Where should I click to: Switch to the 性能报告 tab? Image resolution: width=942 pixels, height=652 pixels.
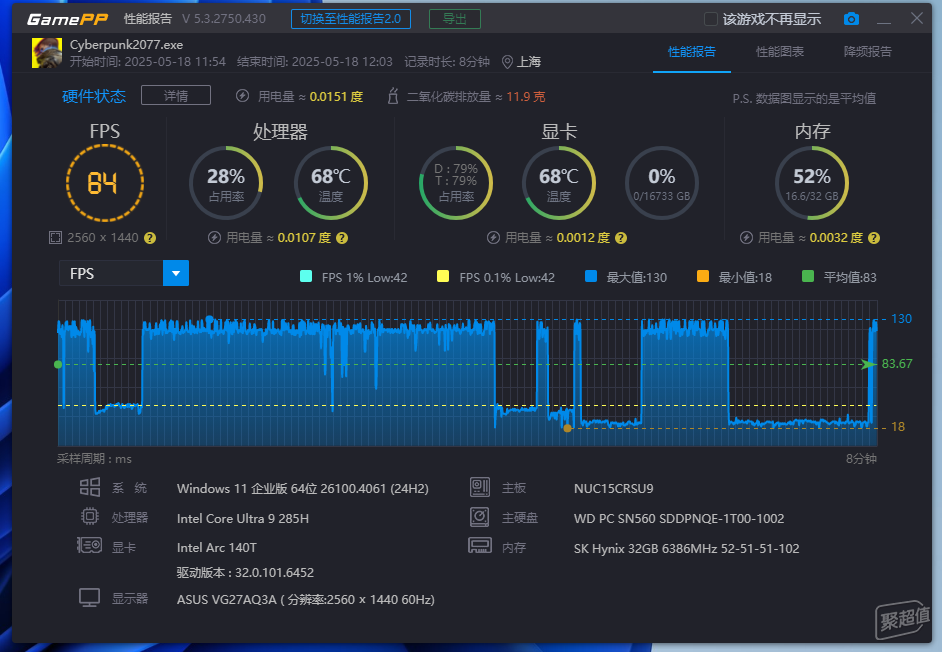(692, 52)
